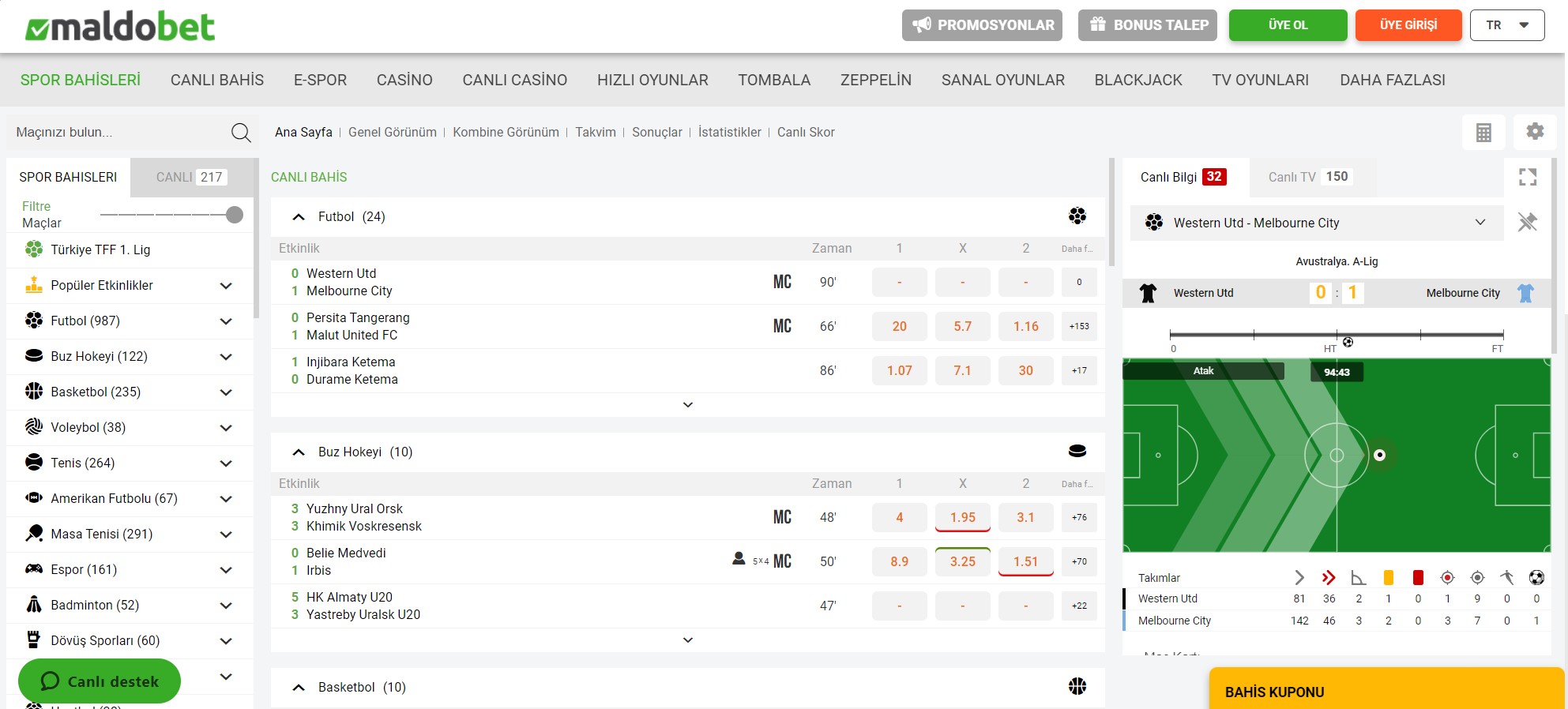Expand Futbol (987) in sidebar
The height and width of the screenshot is (709, 1568).
pyautogui.click(x=226, y=321)
